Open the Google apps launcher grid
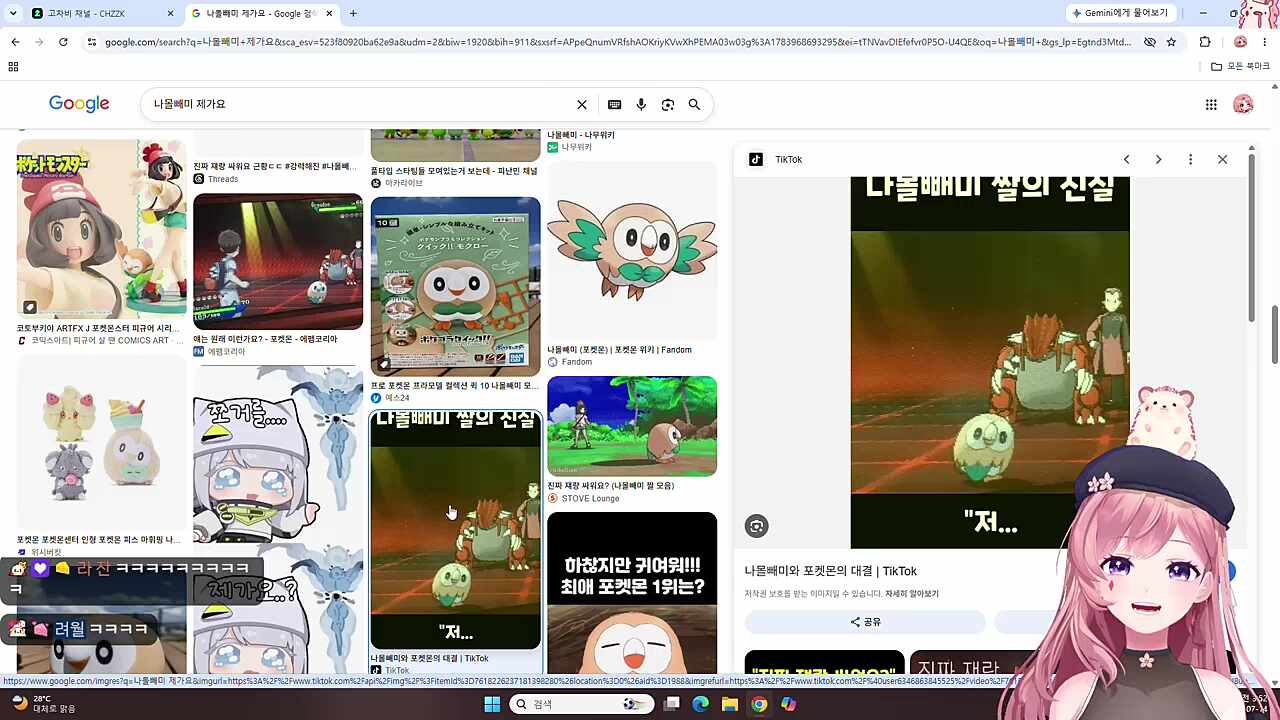1280x720 pixels. tap(1211, 104)
